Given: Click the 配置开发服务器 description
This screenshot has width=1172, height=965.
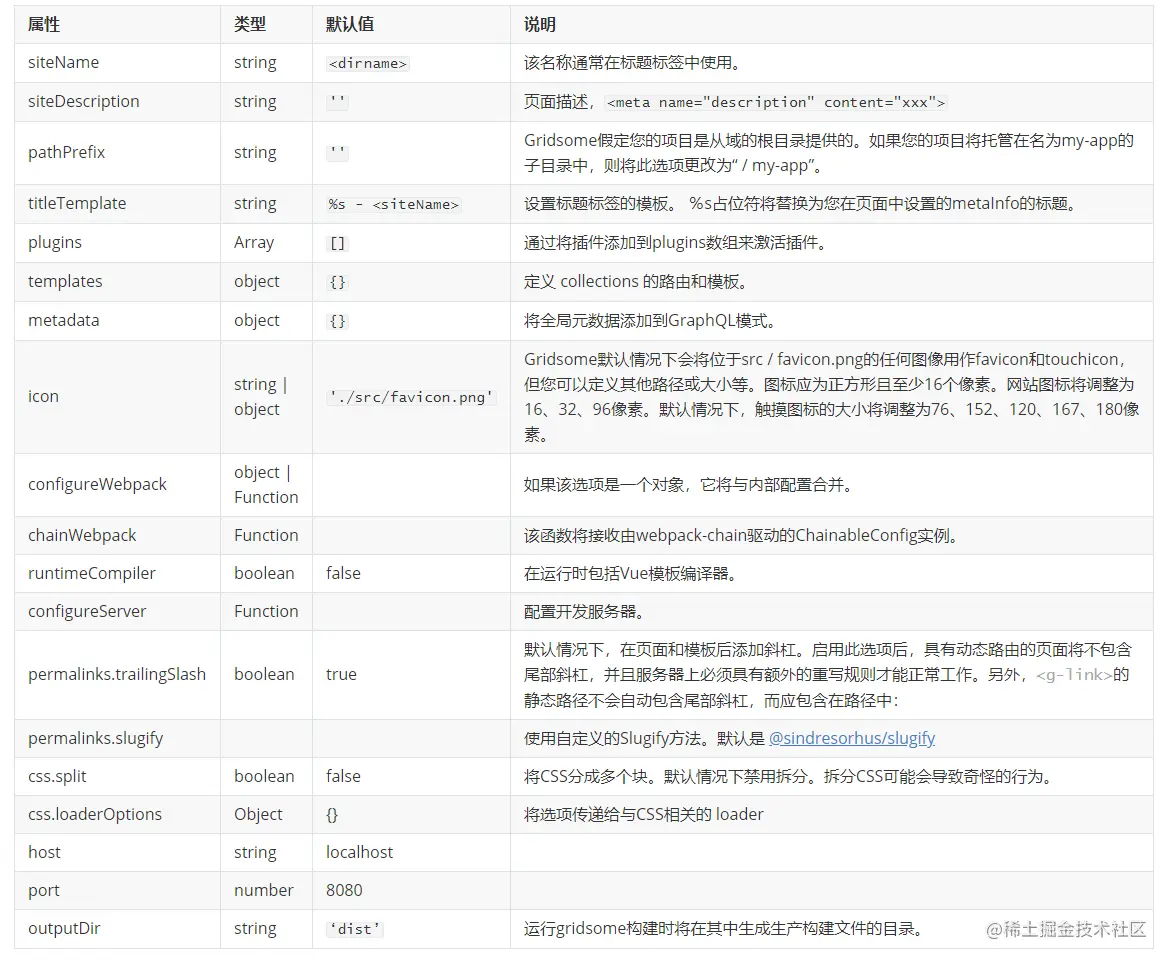Looking at the screenshot, I should click(585, 611).
